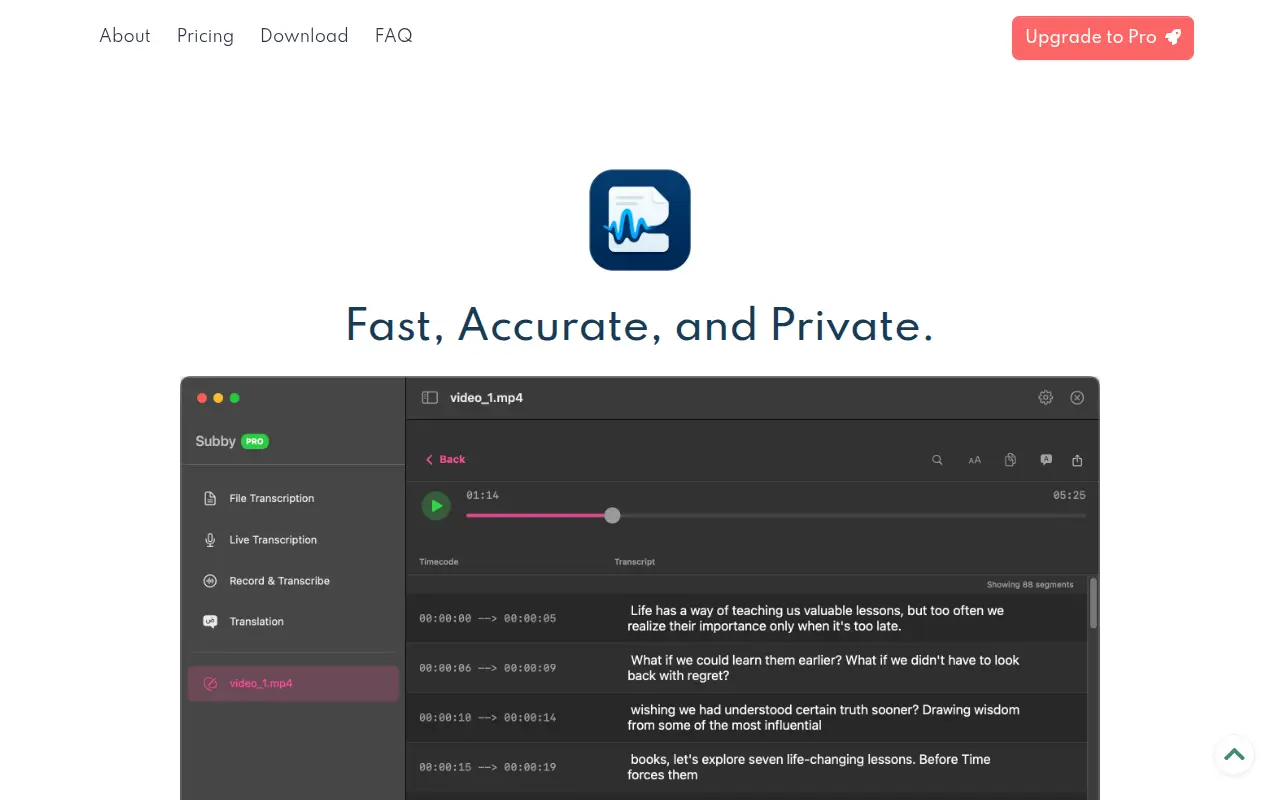Open the Pricing menu item

pyautogui.click(x=205, y=36)
